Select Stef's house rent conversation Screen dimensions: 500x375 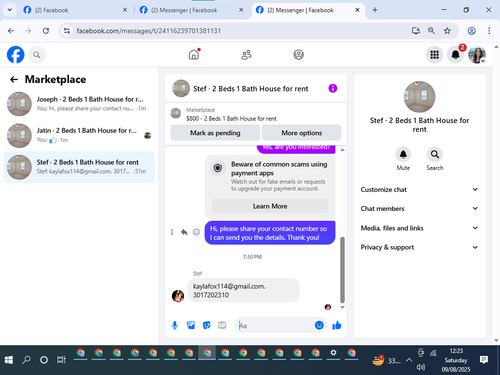[79, 167]
